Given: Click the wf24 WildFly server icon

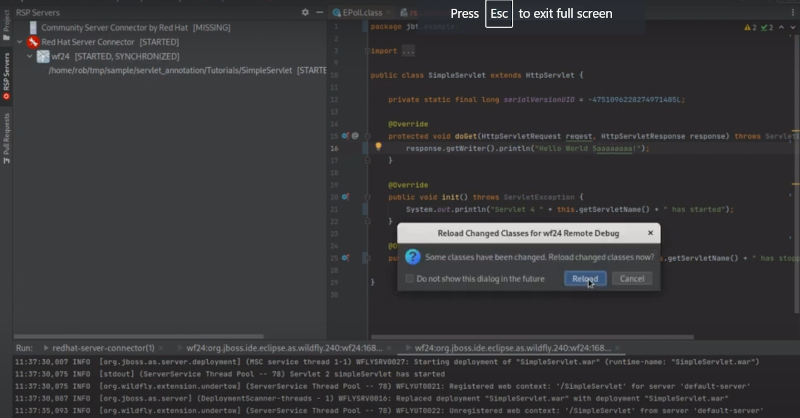Looking at the screenshot, I should 43,56.
